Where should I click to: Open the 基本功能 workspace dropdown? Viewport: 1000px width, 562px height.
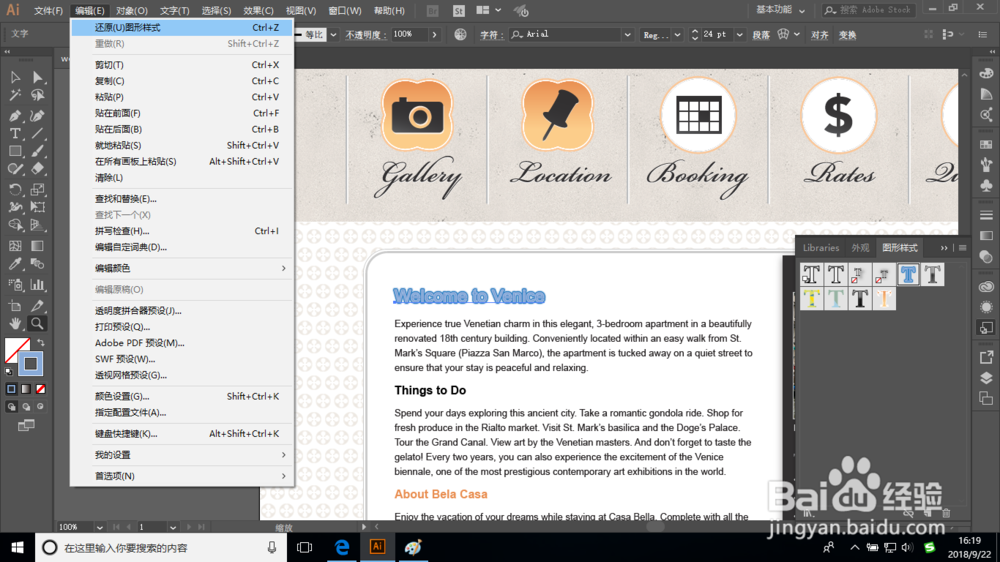[x=781, y=10]
